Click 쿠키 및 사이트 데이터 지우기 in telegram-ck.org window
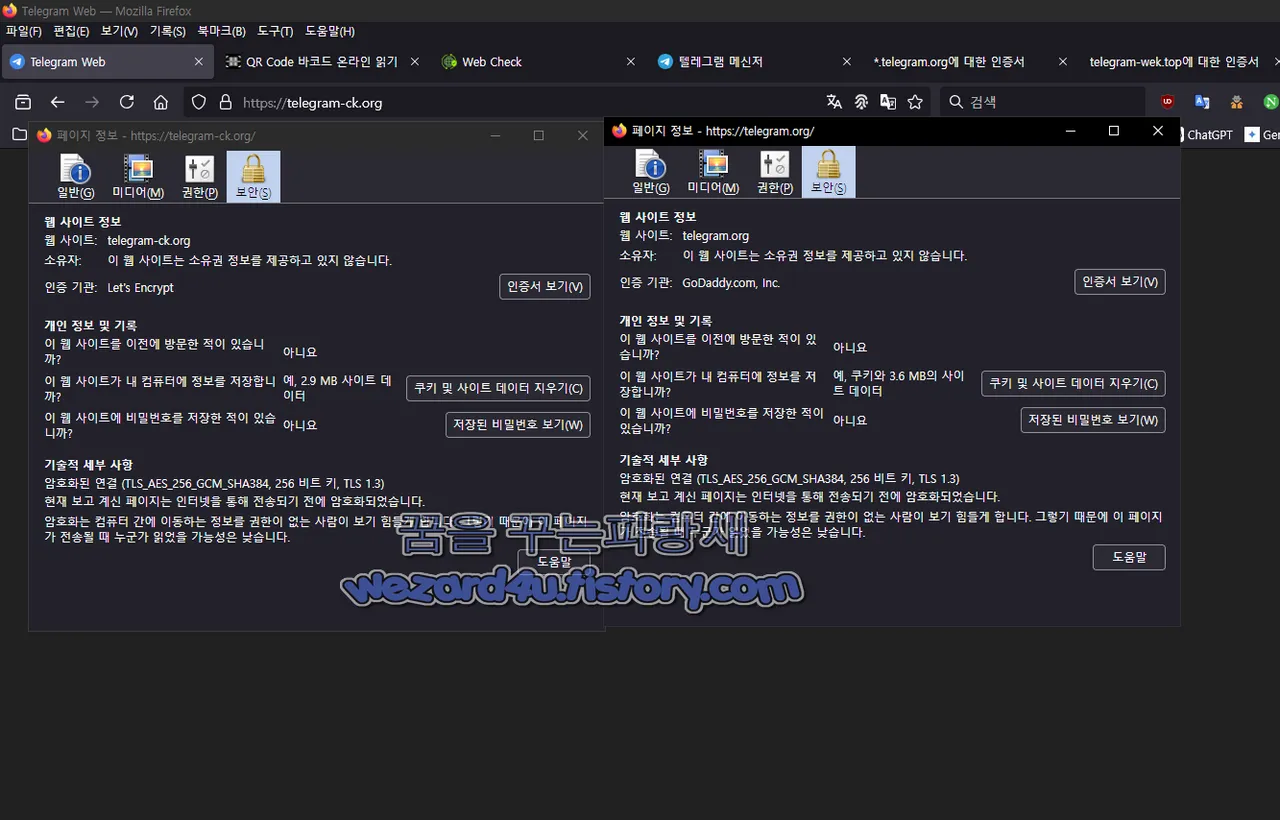Image resolution: width=1280 pixels, height=820 pixels. (498, 388)
